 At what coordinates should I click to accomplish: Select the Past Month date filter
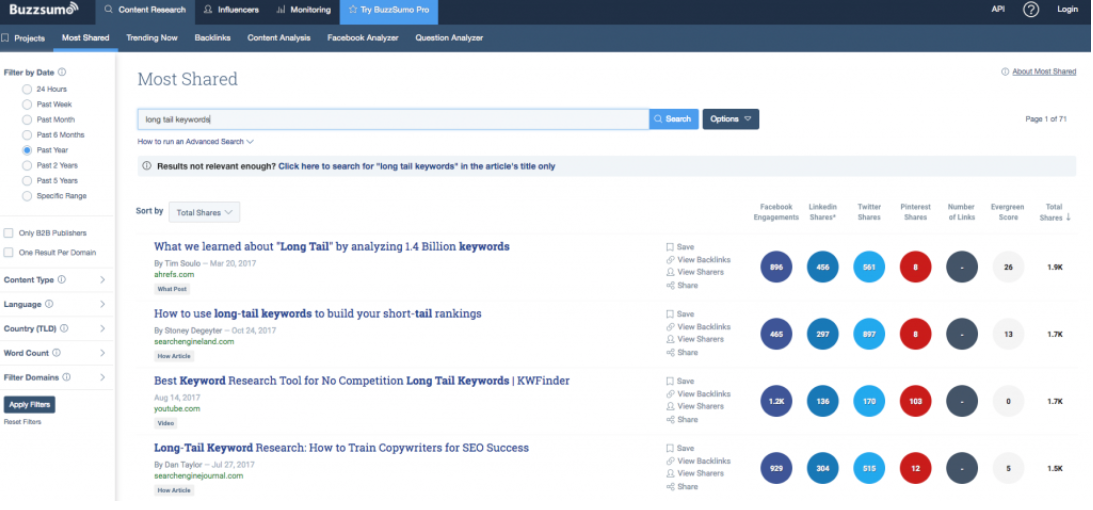[26, 120]
